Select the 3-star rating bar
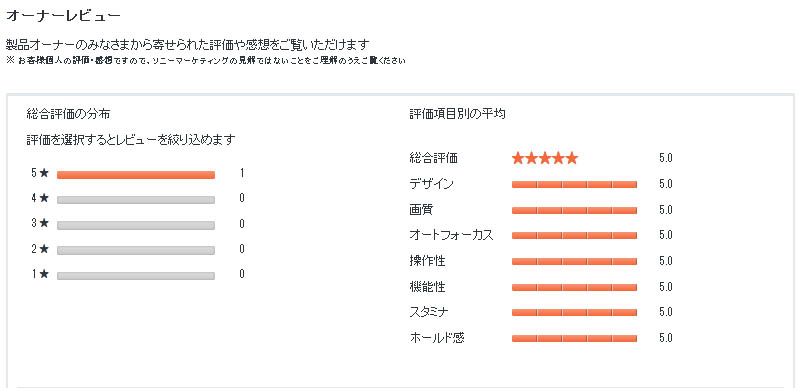Screen dimensions: 800x388 [x=136, y=225]
